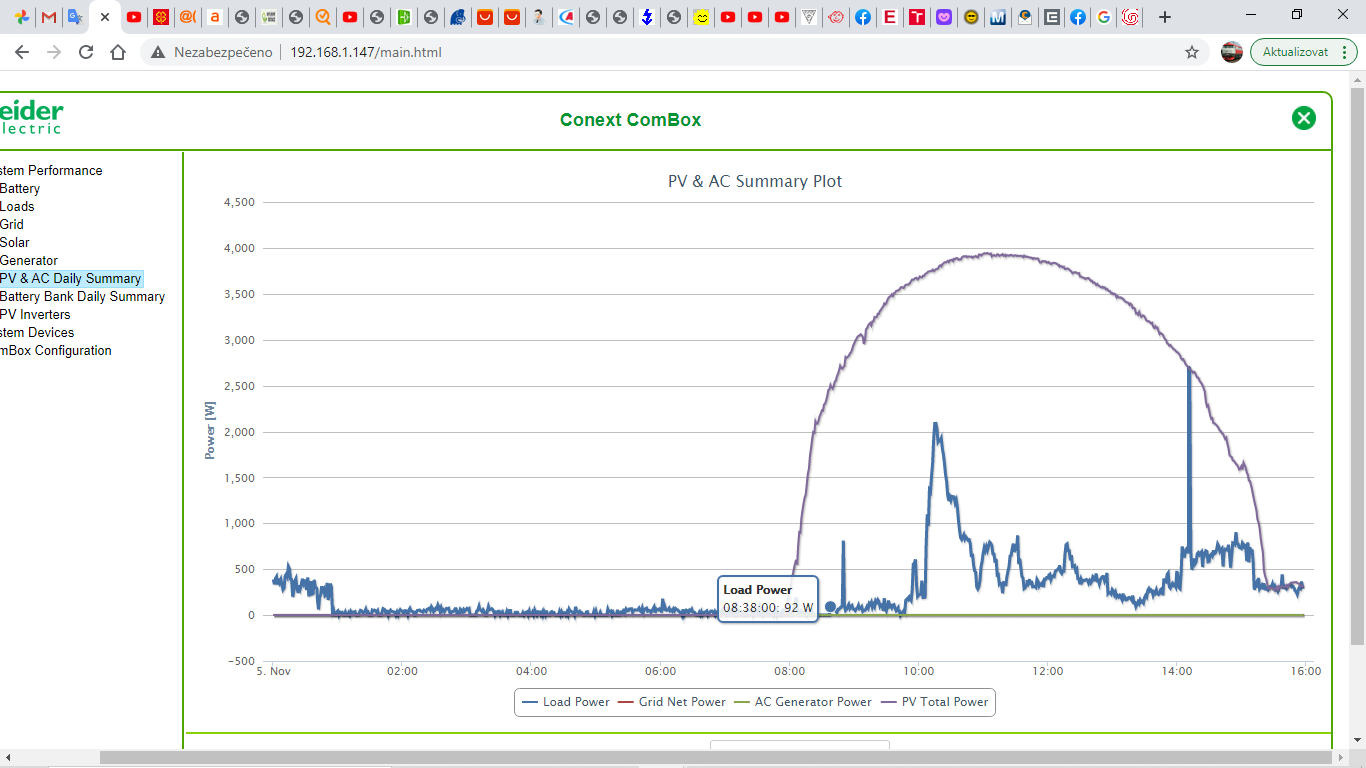The width and height of the screenshot is (1366, 768).
Task: Open the Gmail tab in tab bar
Action: click(48, 17)
